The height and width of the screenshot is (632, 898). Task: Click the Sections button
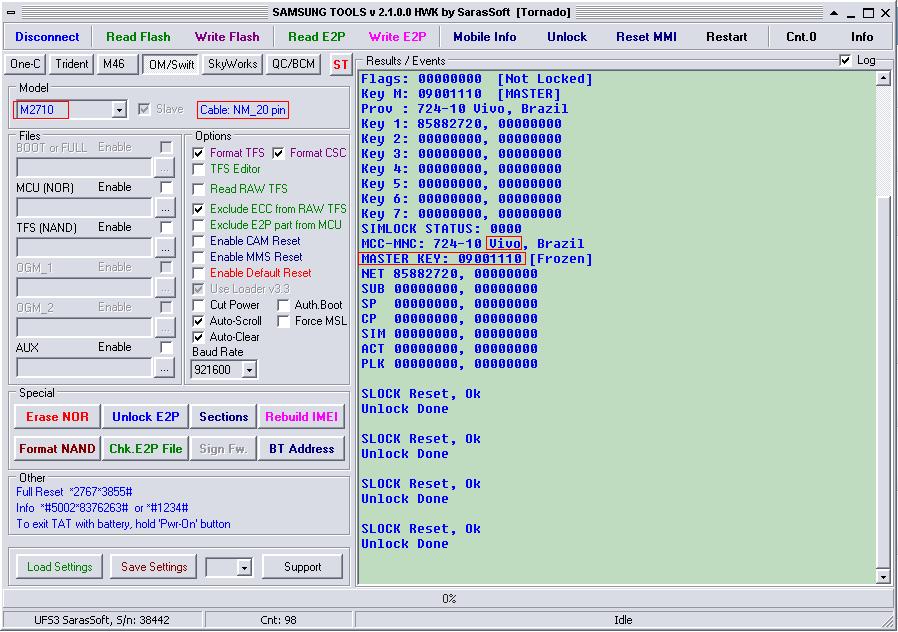(x=223, y=417)
